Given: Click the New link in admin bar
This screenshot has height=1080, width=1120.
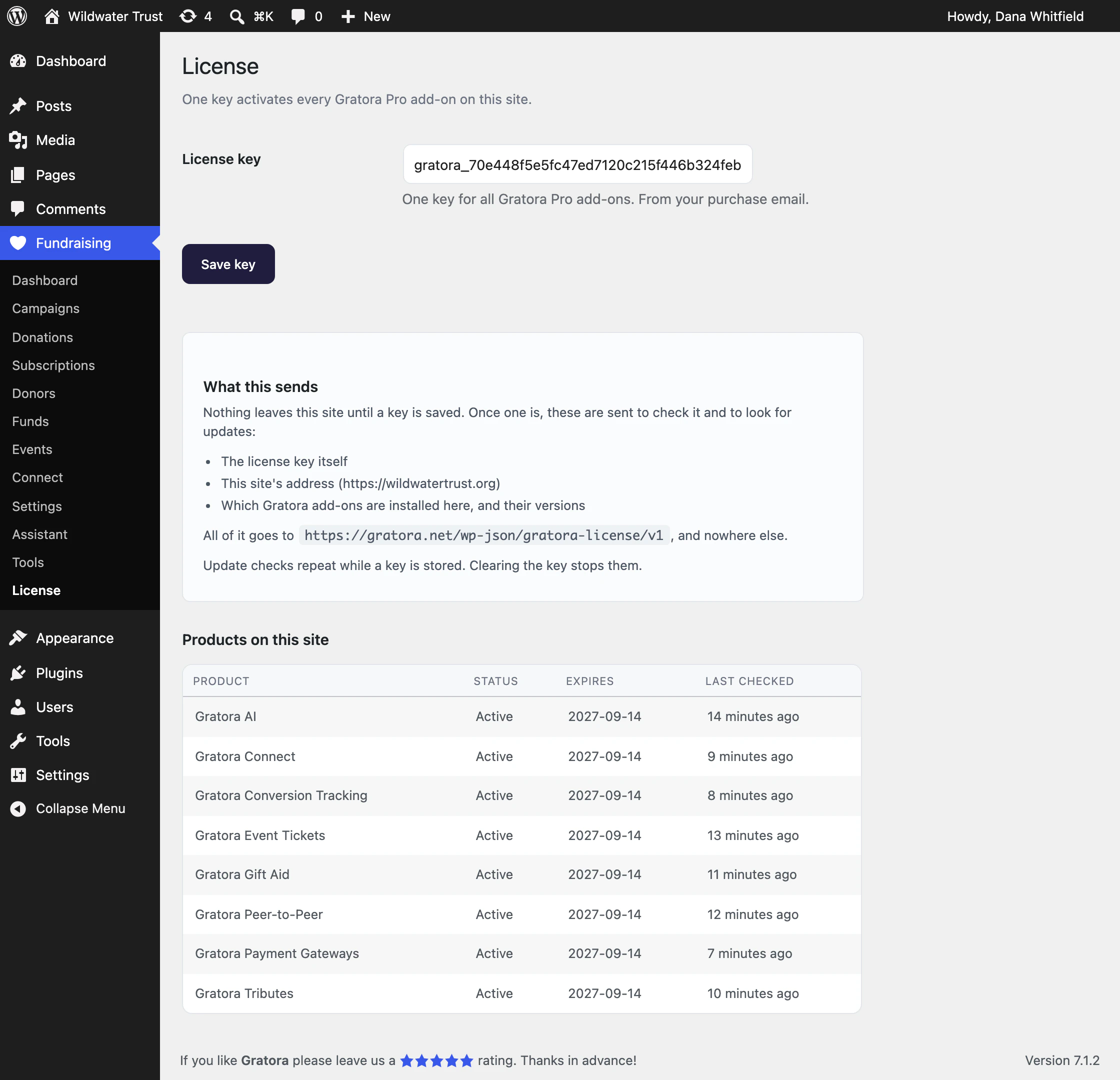Looking at the screenshot, I should click(376, 16).
